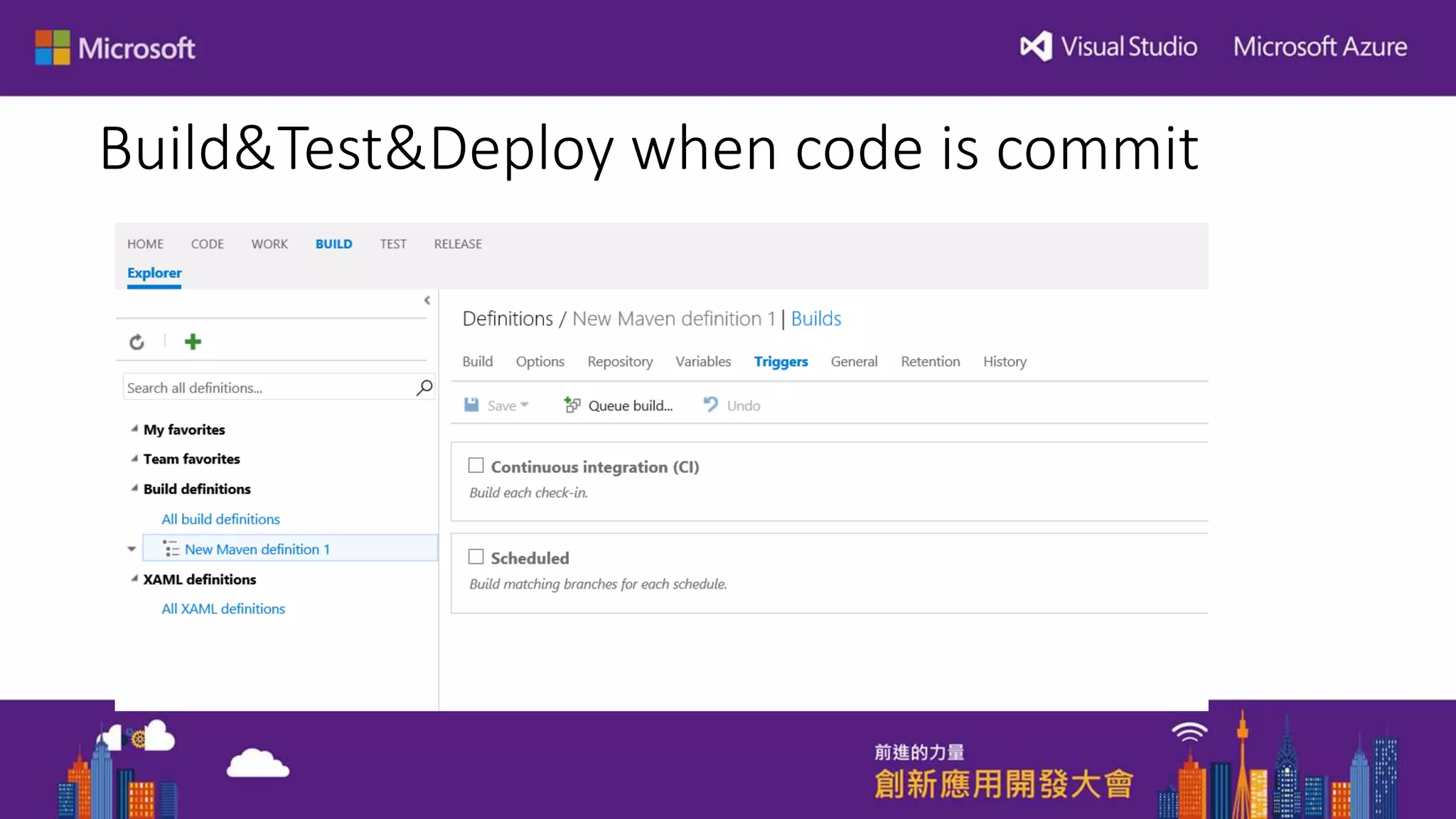Switch to the Retention tab
Viewport: 1456px width, 819px height.
930,361
